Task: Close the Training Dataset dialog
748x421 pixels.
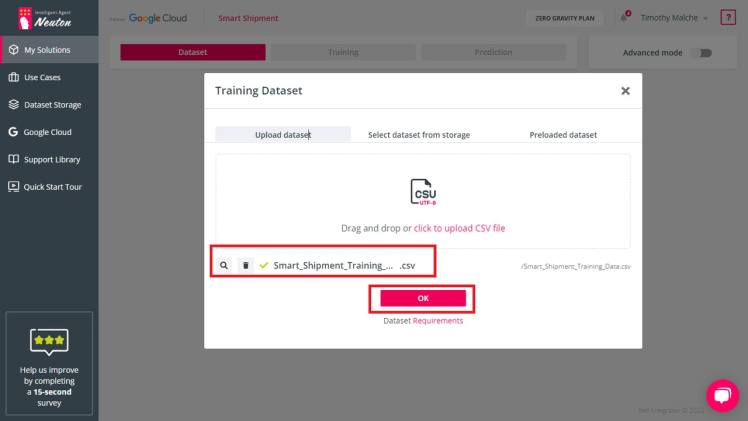Action: tap(625, 91)
